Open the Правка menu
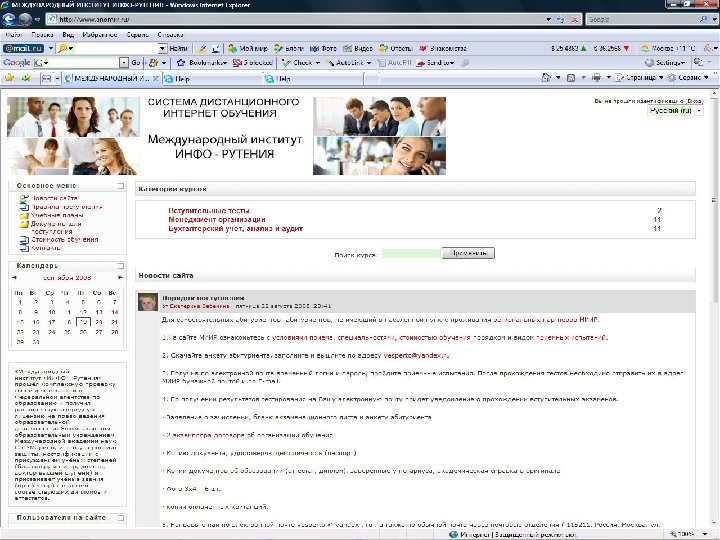Screen dimensions: 720x540 42,35
